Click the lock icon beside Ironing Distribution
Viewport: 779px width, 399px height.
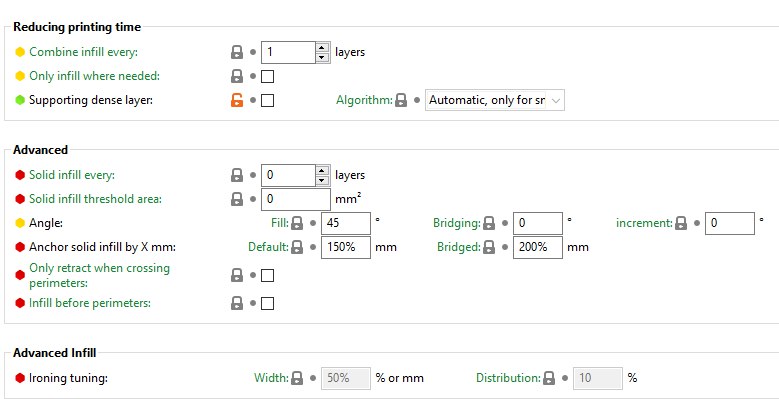(548, 378)
